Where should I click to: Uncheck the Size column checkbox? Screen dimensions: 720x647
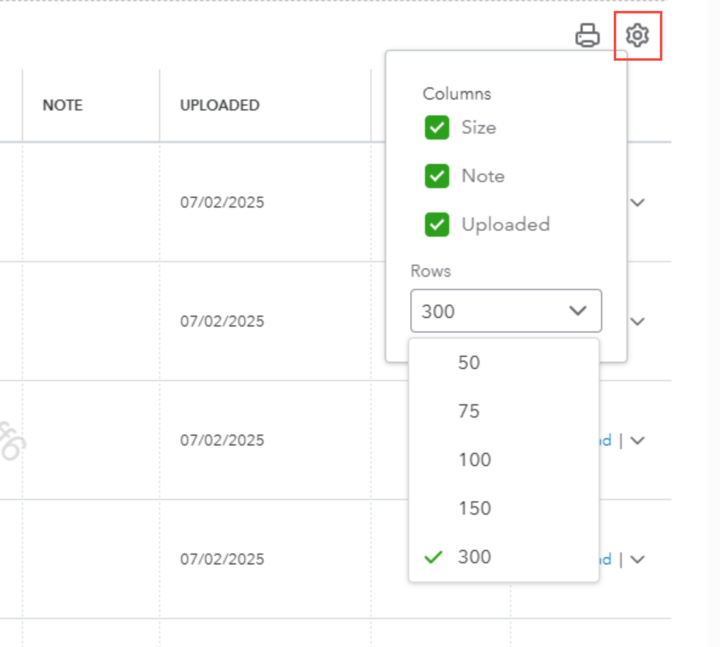point(437,128)
